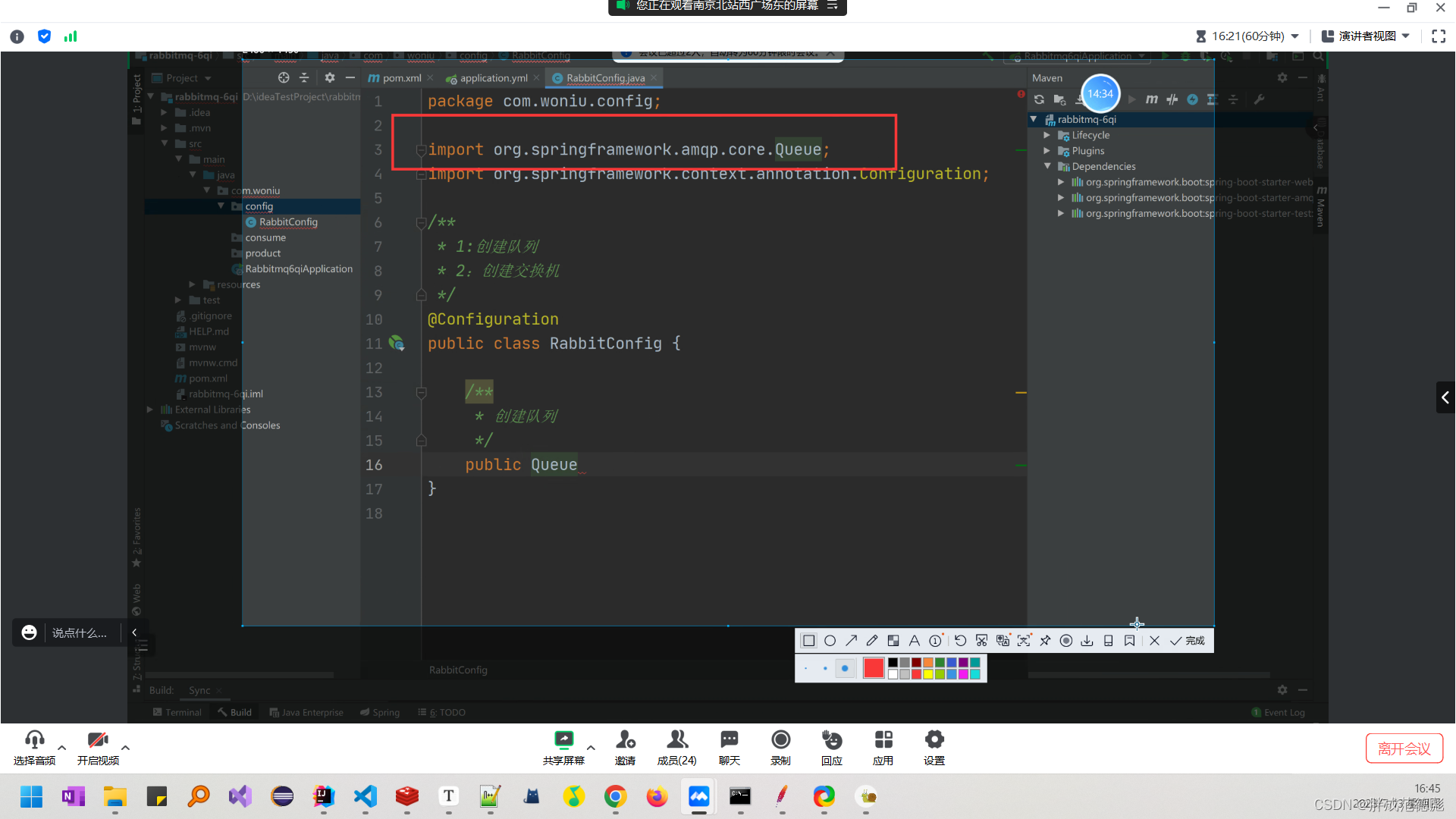Confirm the screenshot with 完成
The height and width of the screenshot is (819, 1456).
pyautogui.click(x=1188, y=641)
